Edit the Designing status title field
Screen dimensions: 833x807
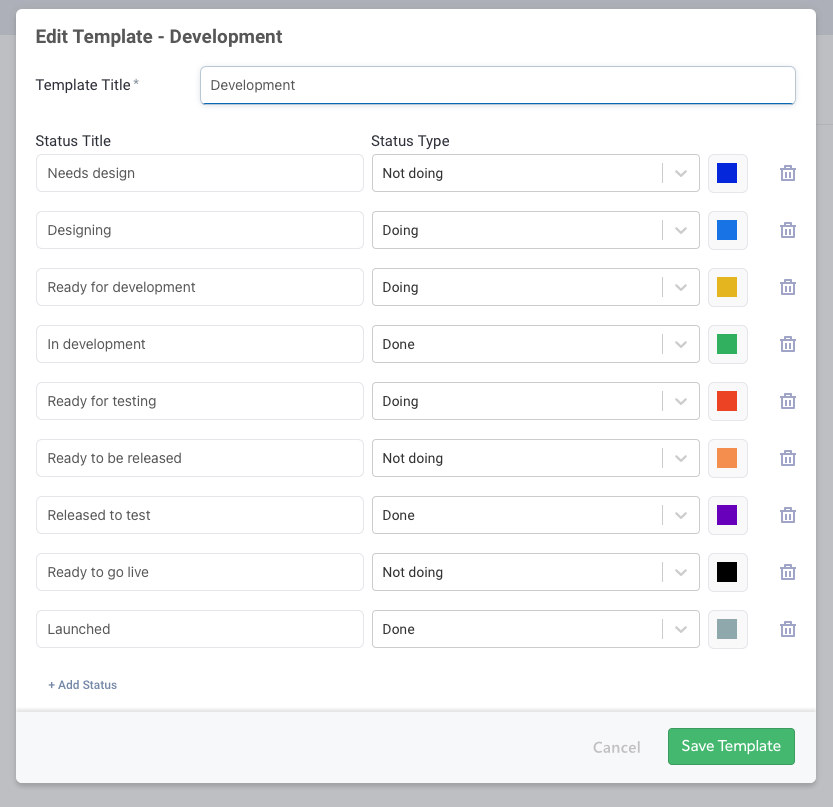(x=200, y=230)
